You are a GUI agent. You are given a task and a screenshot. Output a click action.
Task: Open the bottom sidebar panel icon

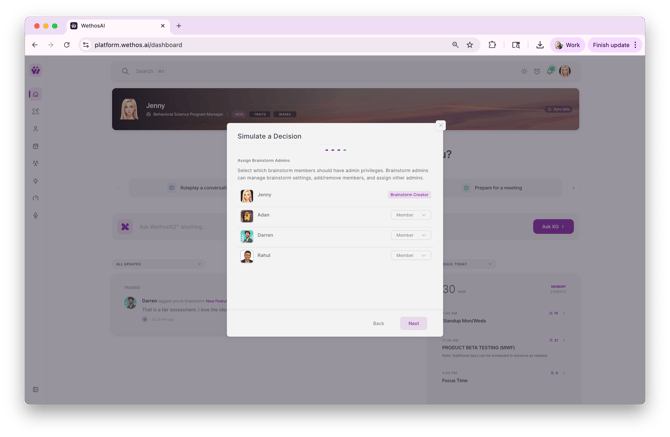click(x=36, y=389)
